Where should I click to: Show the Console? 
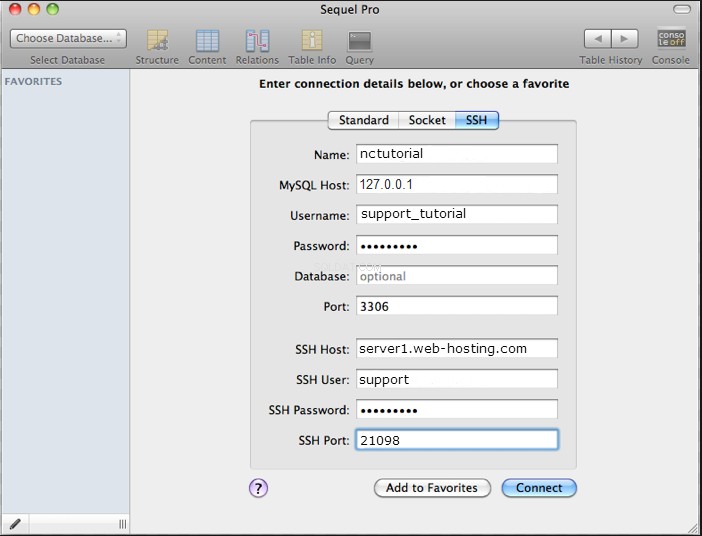coord(671,47)
